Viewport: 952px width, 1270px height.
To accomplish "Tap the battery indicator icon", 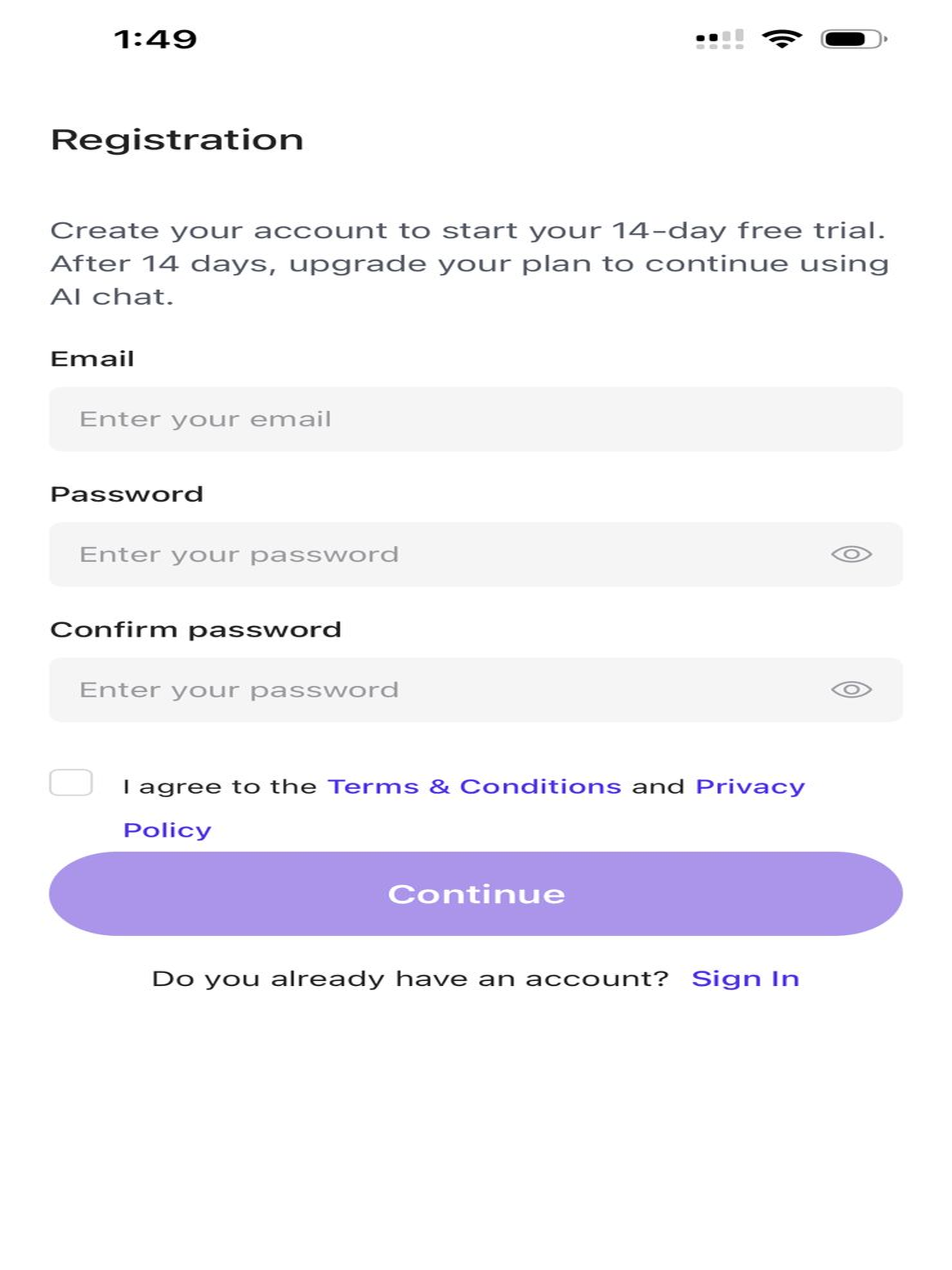I will click(x=854, y=39).
